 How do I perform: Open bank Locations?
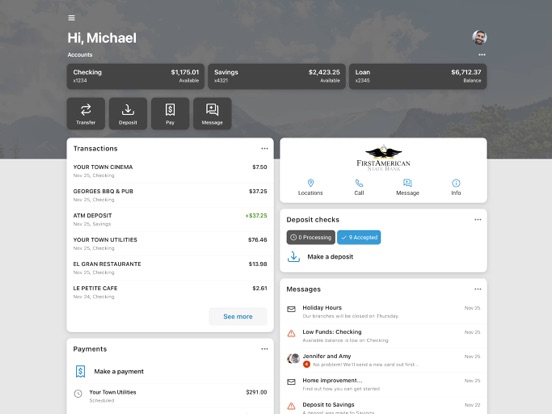coord(310,187)
